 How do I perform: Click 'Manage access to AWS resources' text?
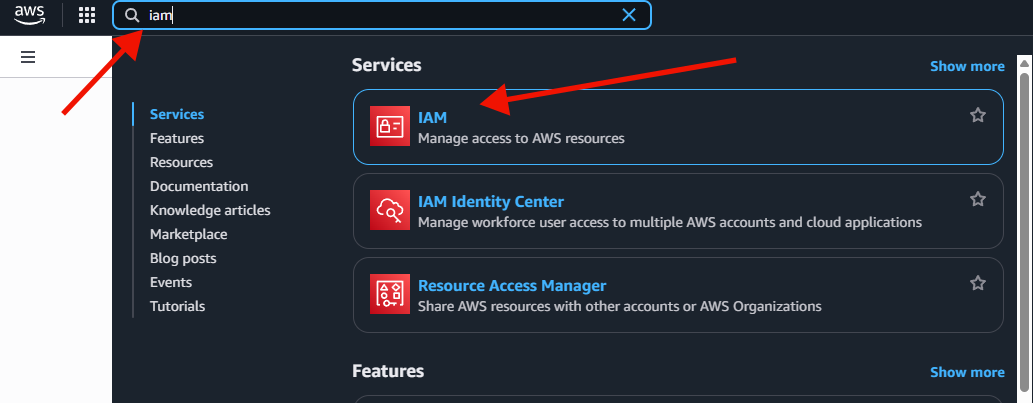pos(521,138)
